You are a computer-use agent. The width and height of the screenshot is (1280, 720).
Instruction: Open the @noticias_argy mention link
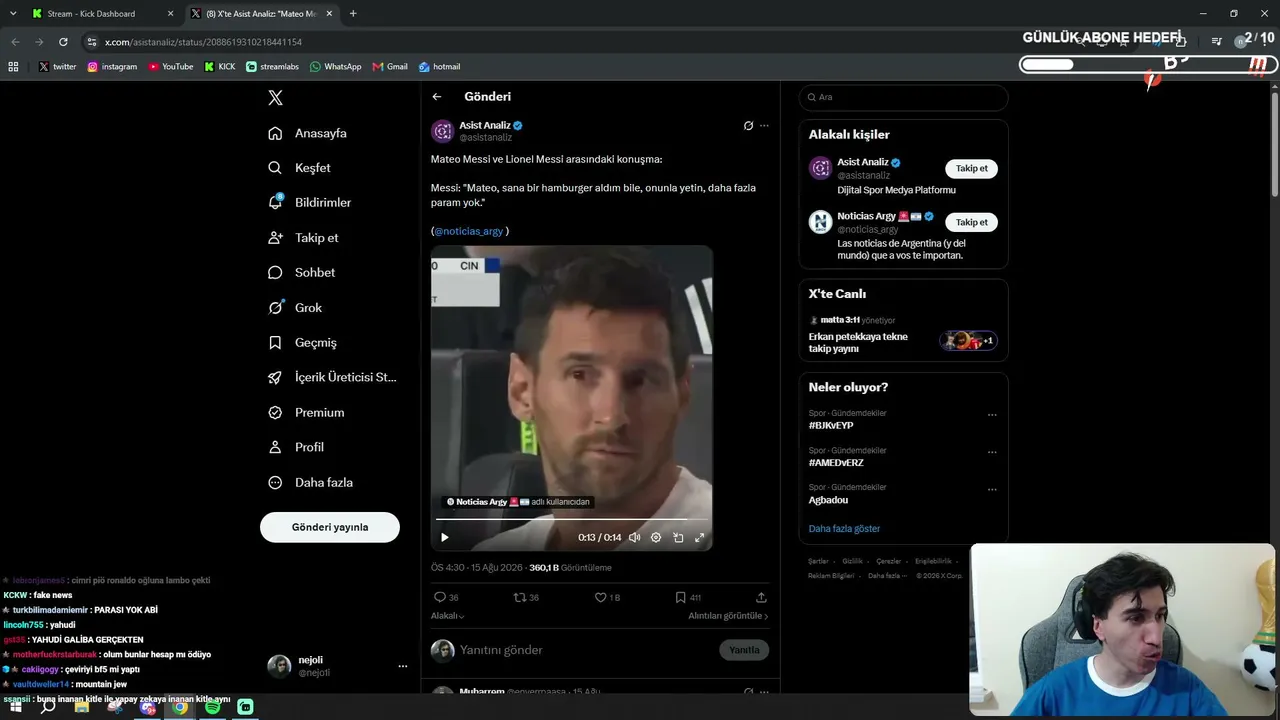469,231
